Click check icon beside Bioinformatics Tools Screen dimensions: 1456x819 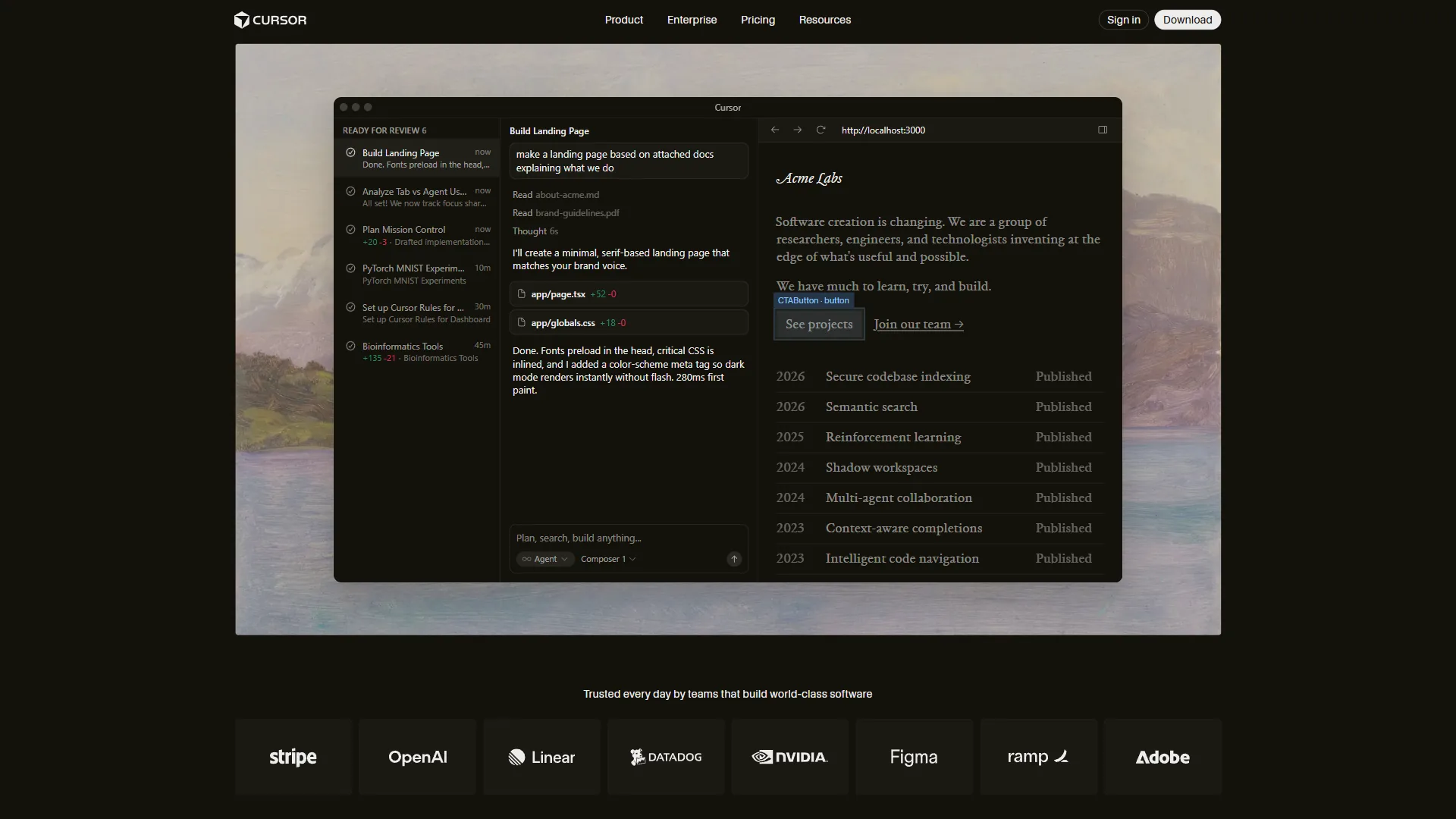tap(350, 346)
